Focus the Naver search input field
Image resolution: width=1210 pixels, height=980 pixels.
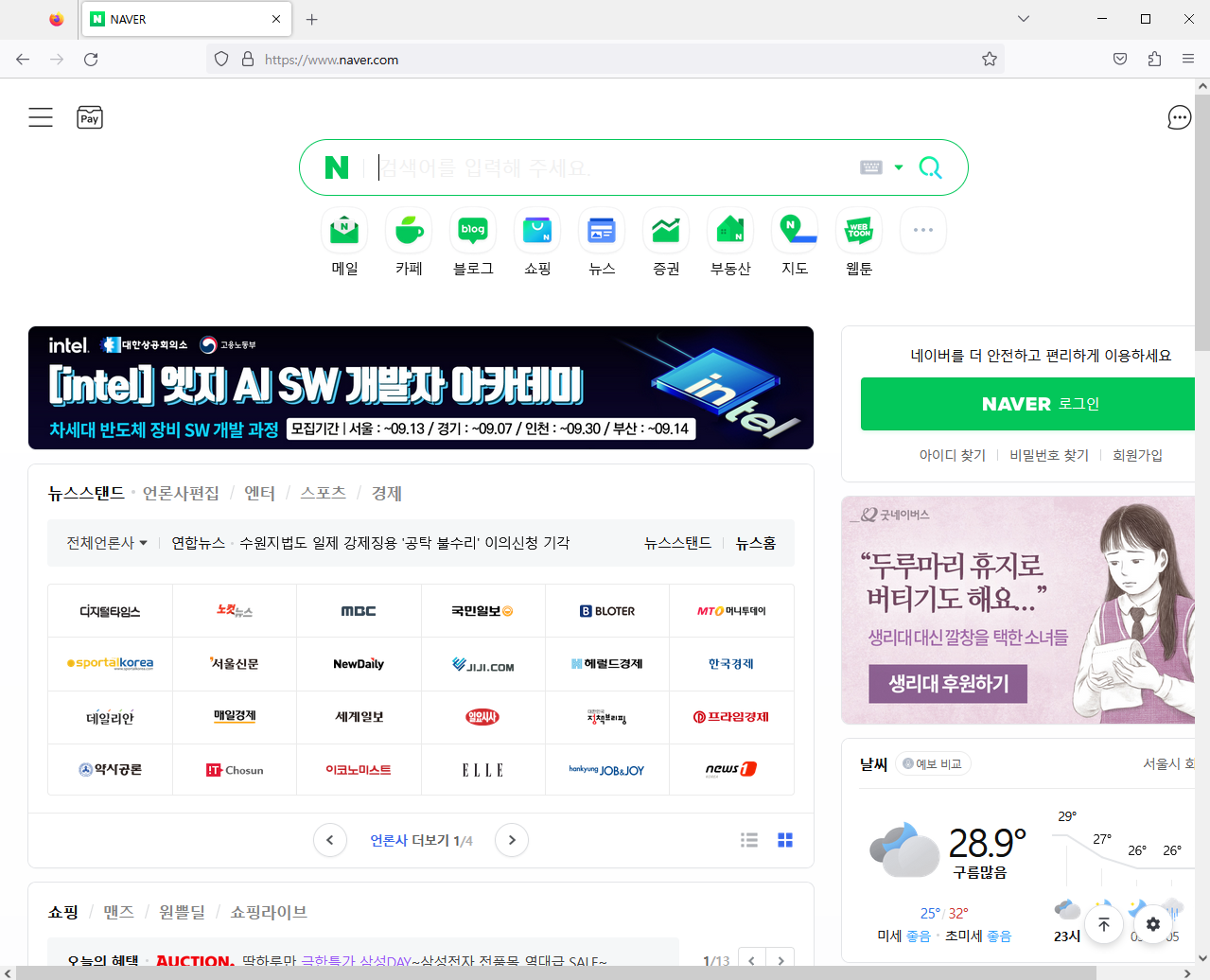tap(615, 167)
